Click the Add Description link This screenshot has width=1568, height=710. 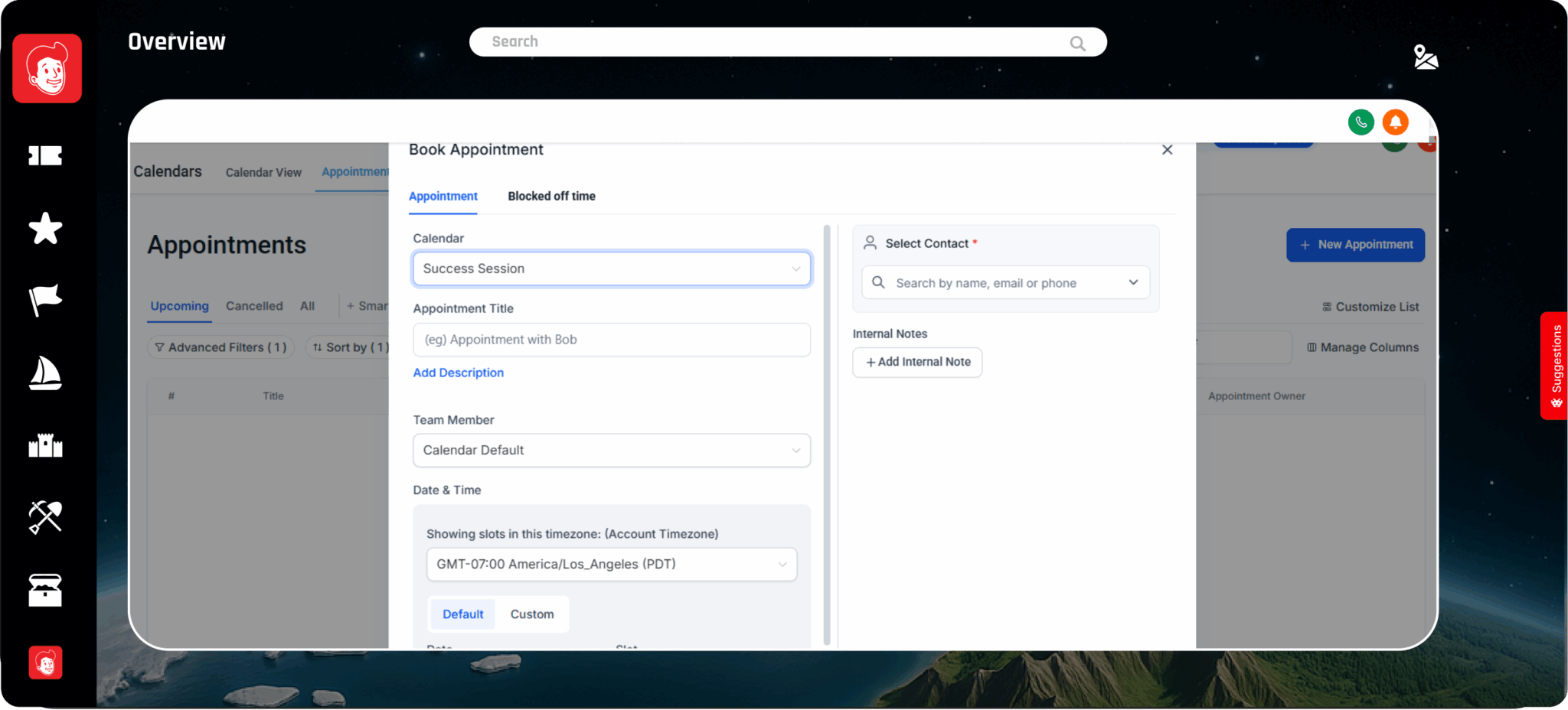(x=458, y=373)
